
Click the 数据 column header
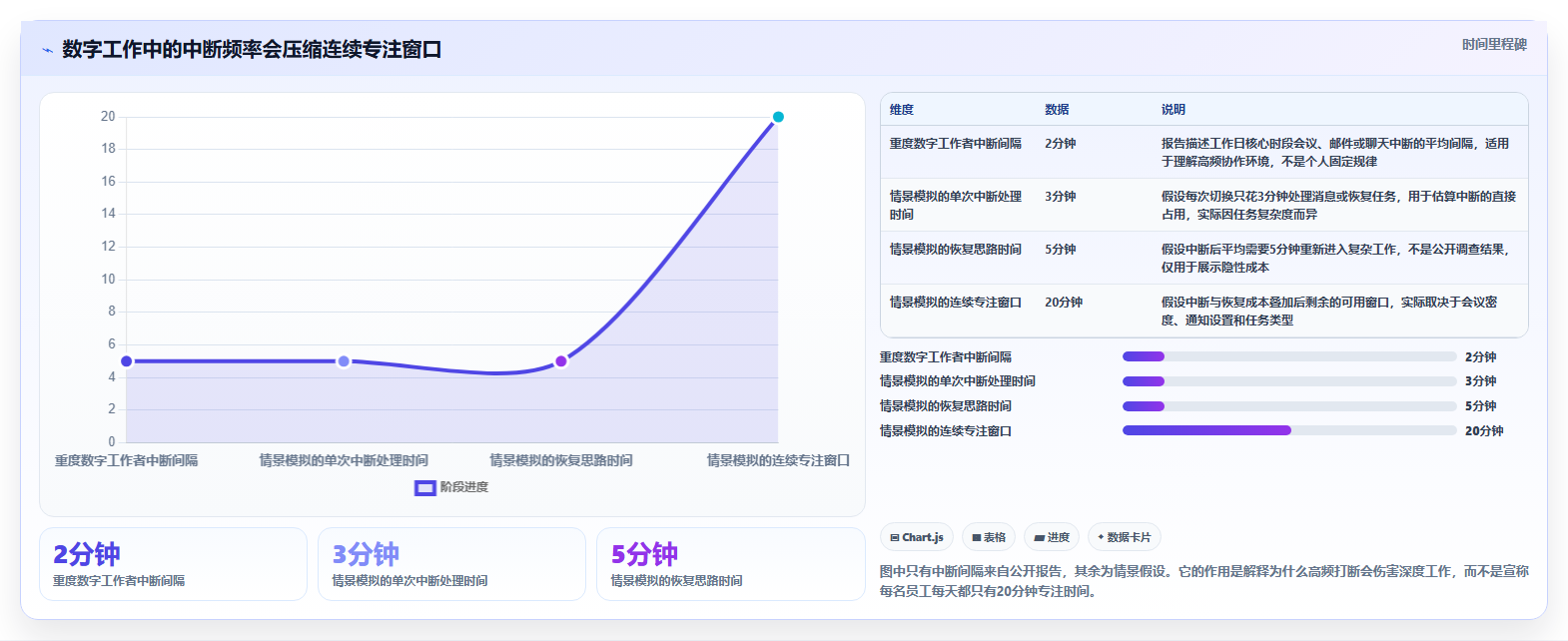pos(1057,110)
